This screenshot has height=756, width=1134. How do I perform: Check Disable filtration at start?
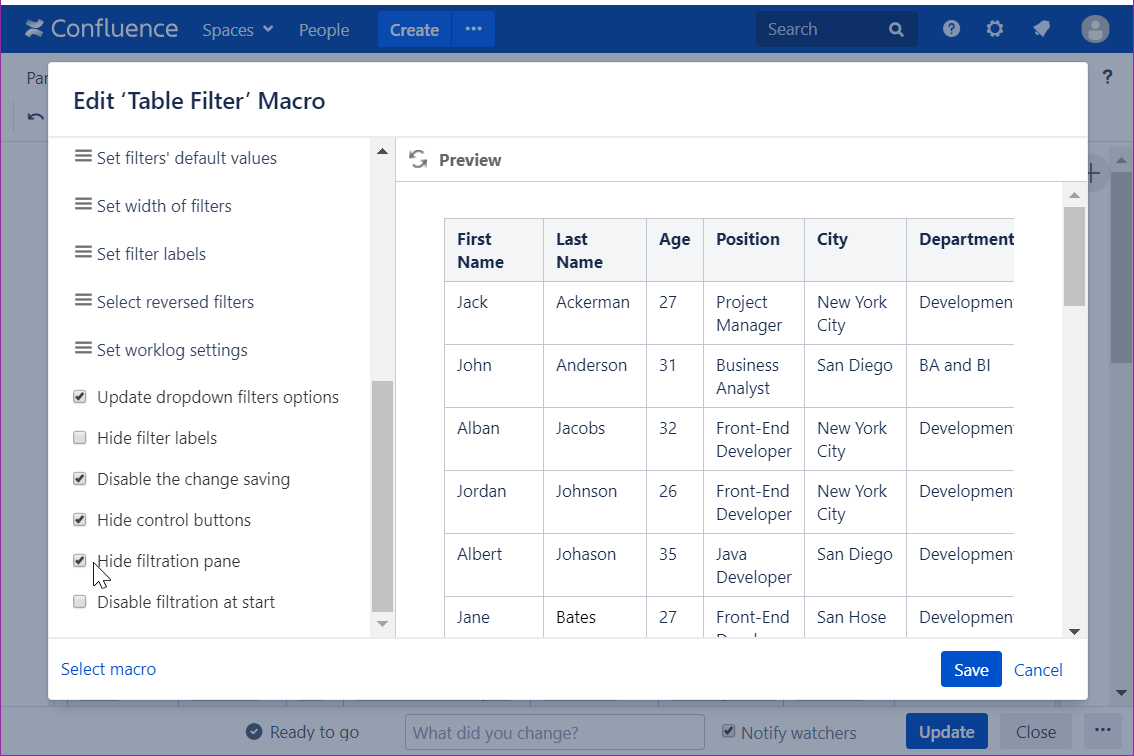tap(80, 602)
